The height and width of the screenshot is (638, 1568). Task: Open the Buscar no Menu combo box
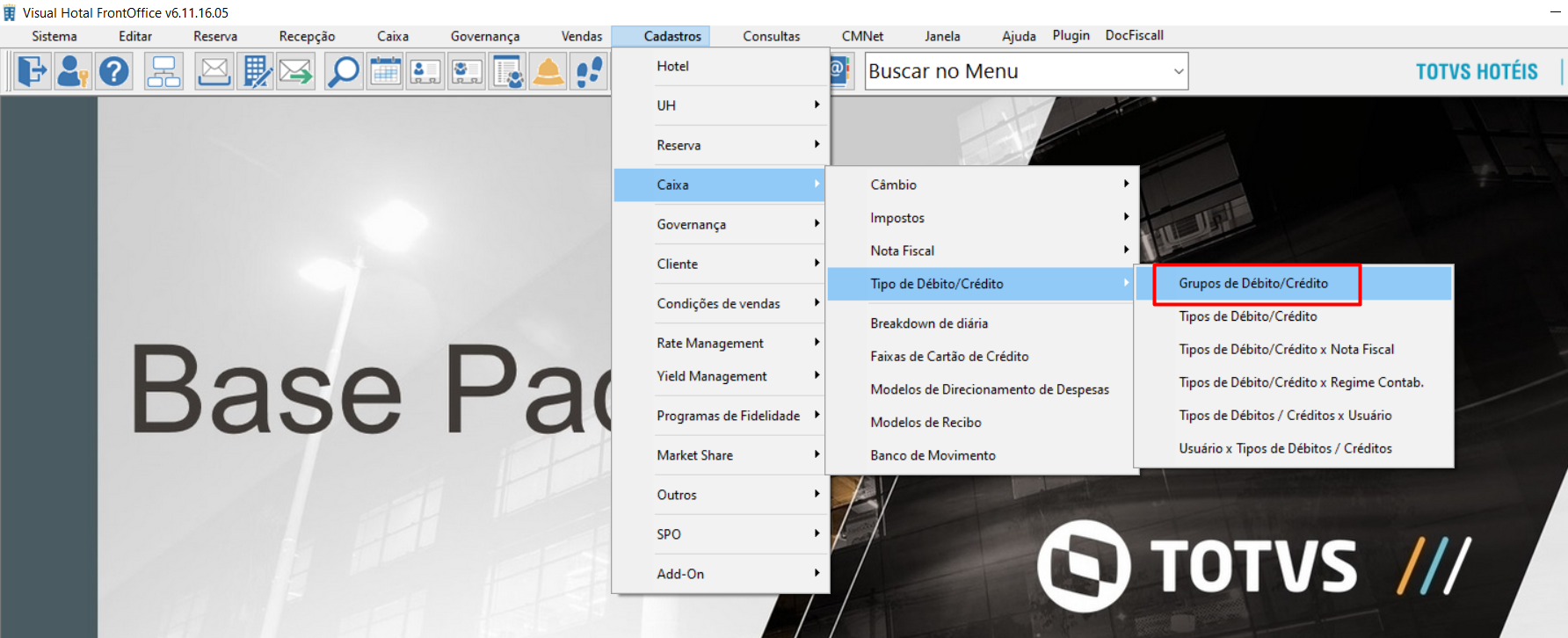[x=1027, y=71]
